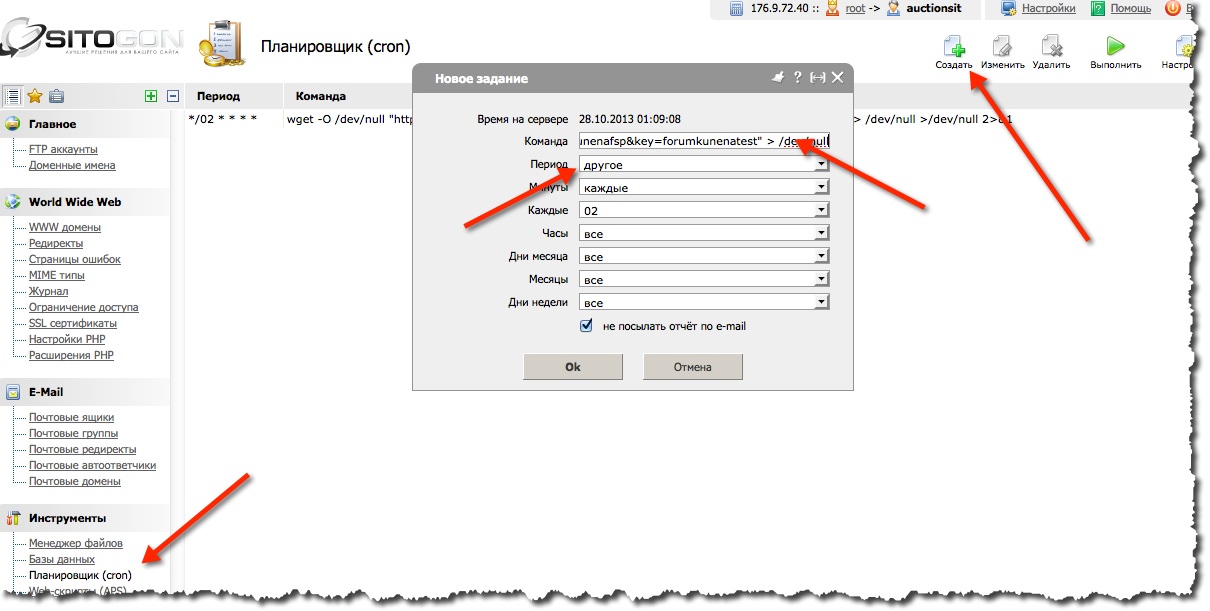Toggle the 'не посылать отчёт по e-mail' checkbox

(587, 326)
